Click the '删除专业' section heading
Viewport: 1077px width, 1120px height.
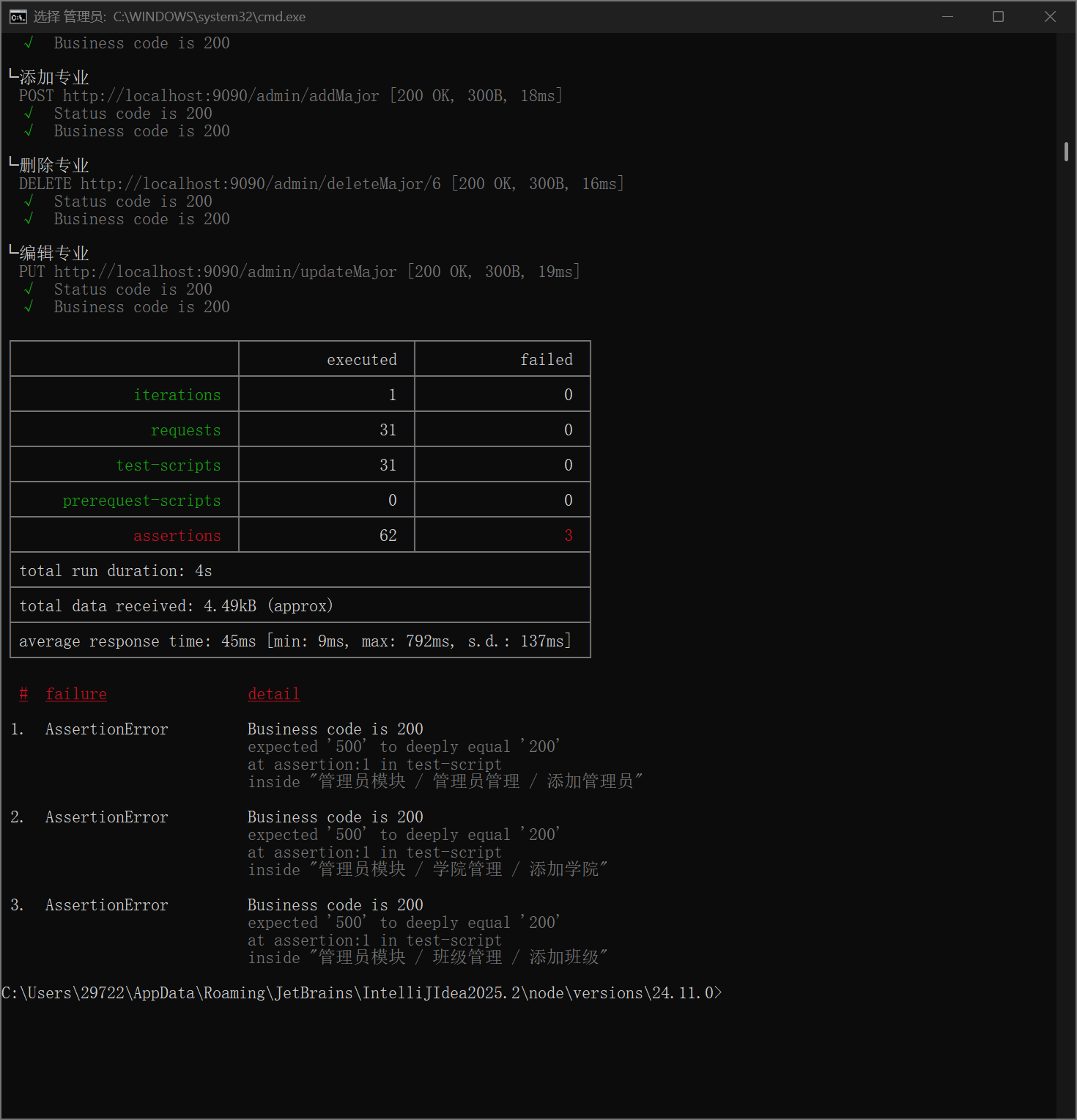coord(53,166)
